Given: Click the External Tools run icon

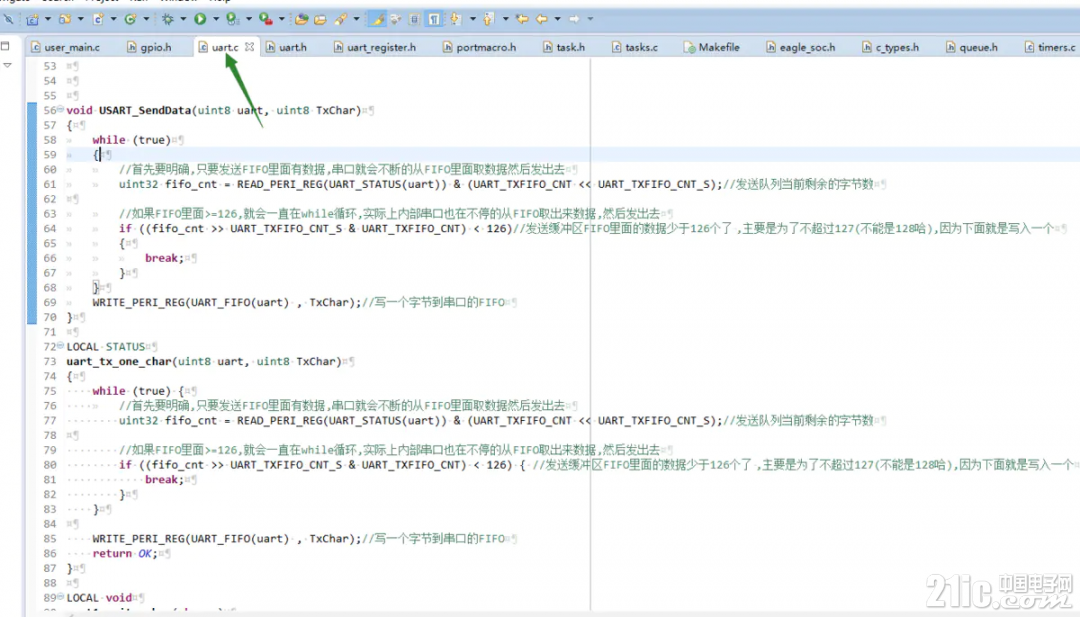Looking at the screenshot, I should click(265, 19).
